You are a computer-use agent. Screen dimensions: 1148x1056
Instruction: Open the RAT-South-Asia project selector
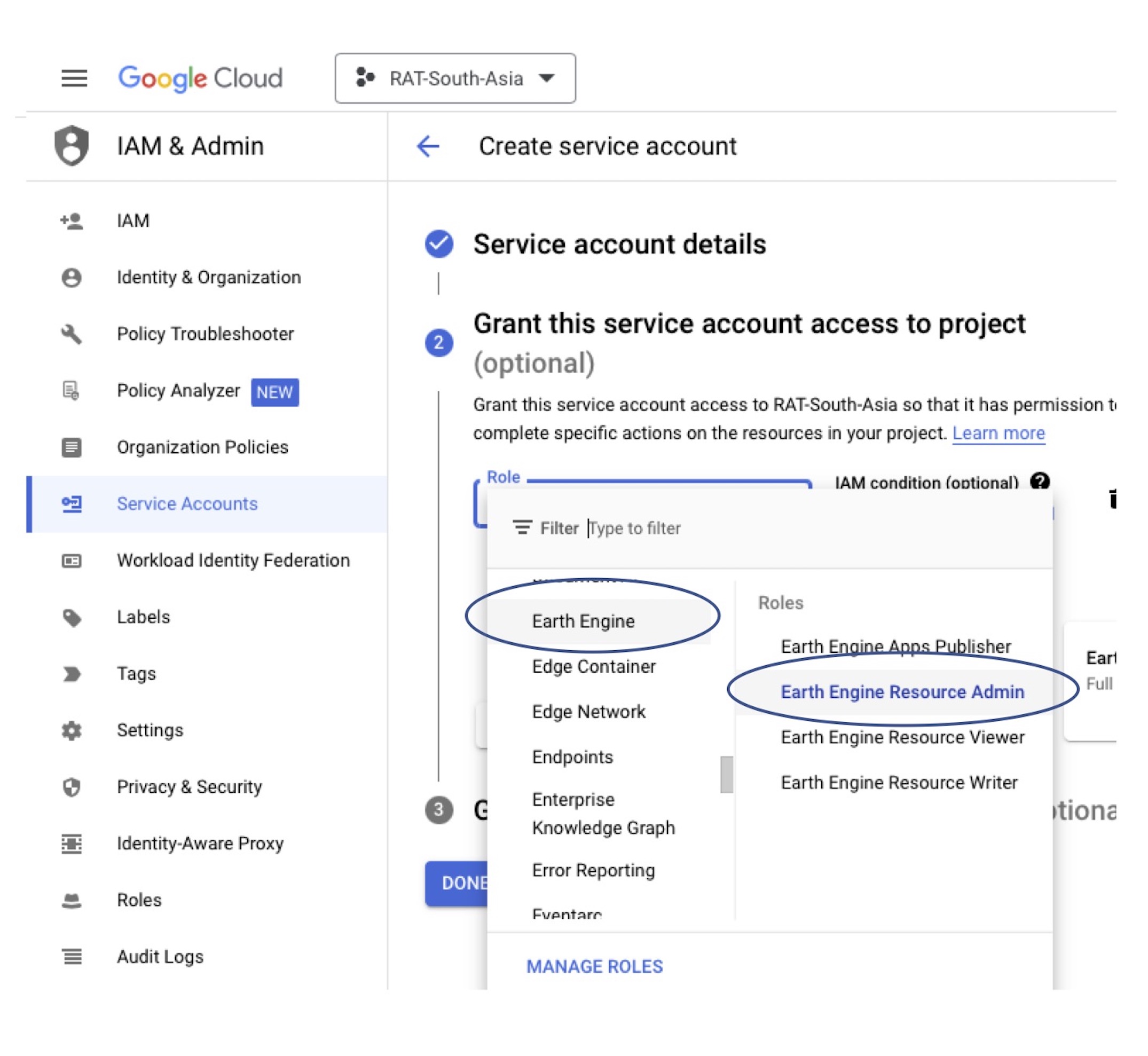455,78
